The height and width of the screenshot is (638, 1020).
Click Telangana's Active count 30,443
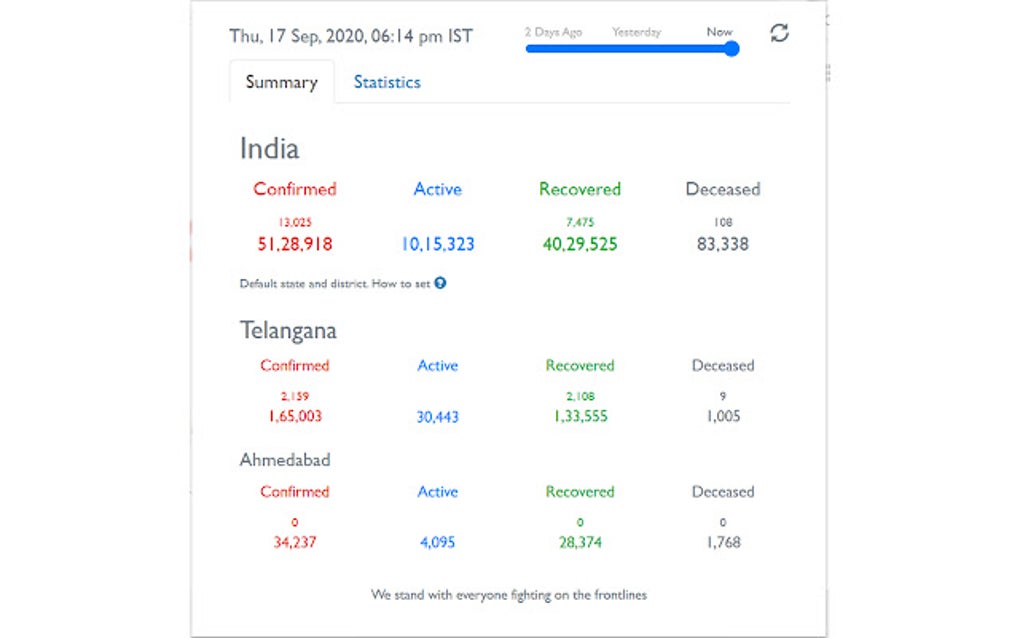[437, 416]
